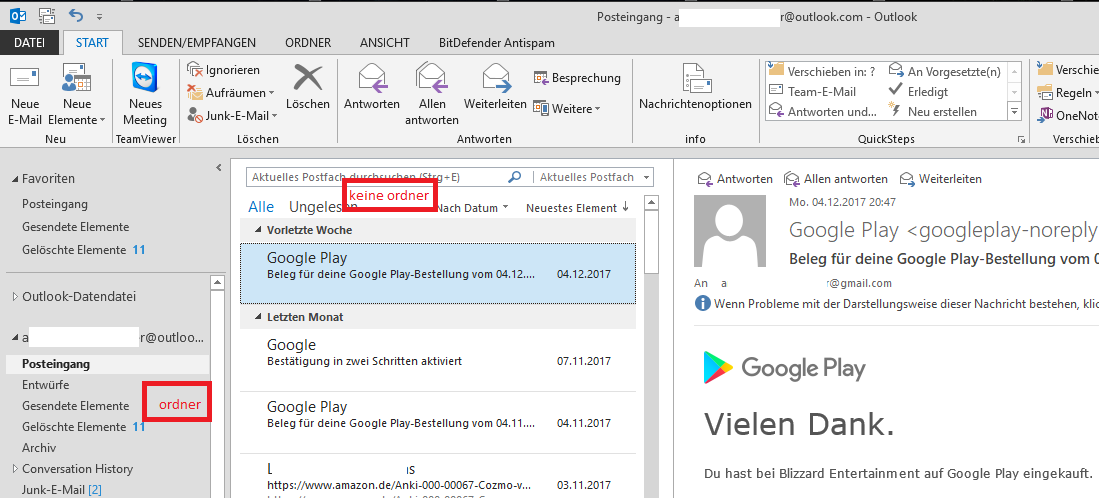The height and width of the screenshot is (498, 1099).
Task: Expand the Outlook-Datendatei node
Action: [x=15, y=297]
